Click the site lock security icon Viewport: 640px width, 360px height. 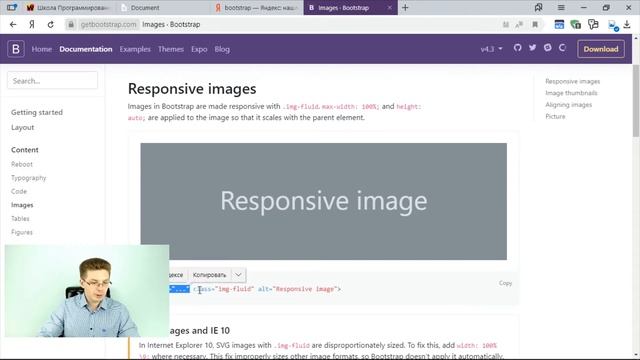tap(71, 24)
